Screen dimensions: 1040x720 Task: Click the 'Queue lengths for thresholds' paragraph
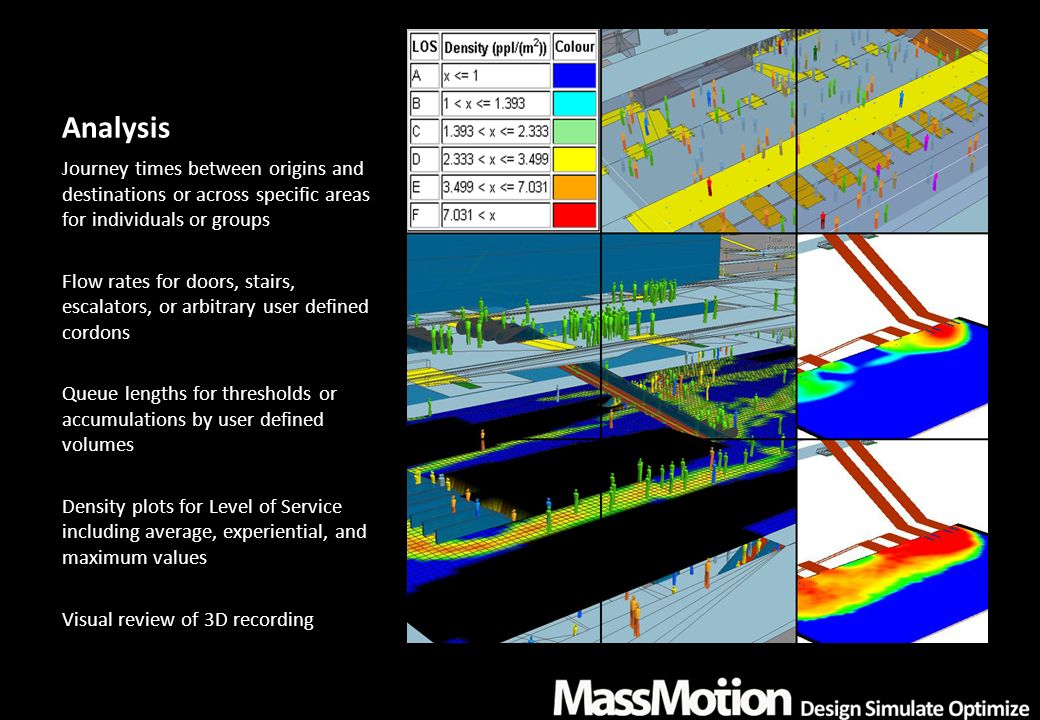(x=199, y=419)
